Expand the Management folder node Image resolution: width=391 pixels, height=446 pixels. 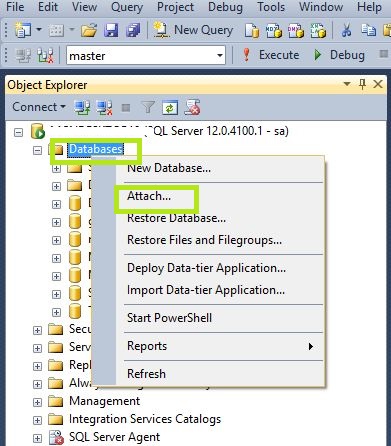37,402
